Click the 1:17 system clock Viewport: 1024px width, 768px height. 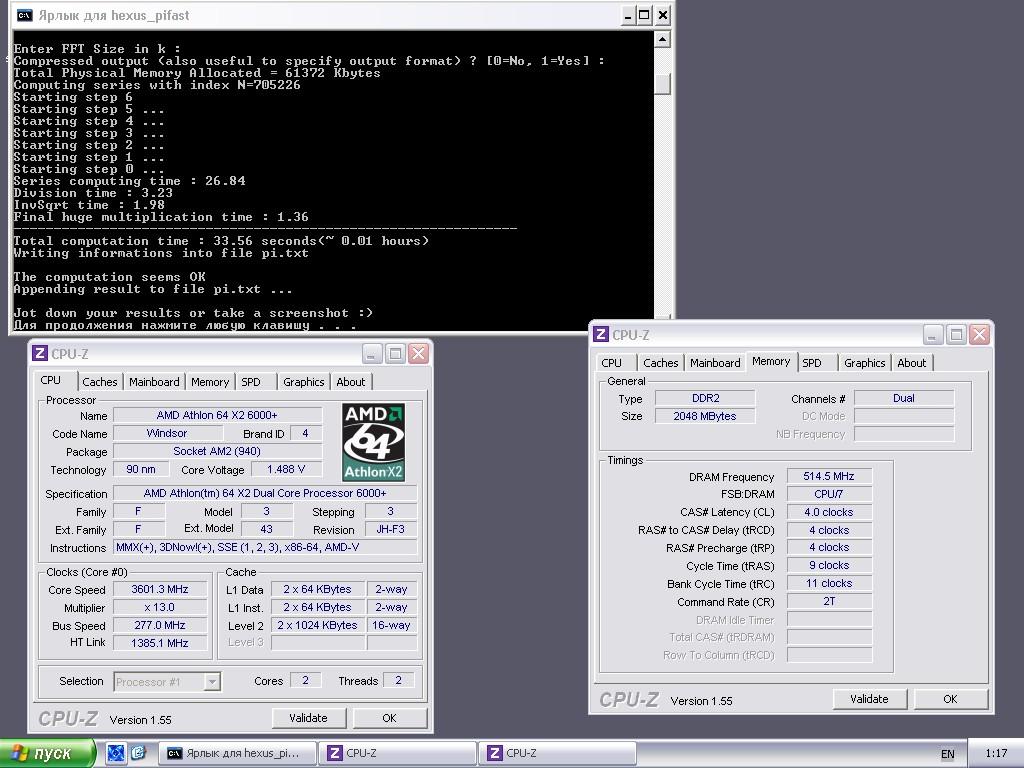996,753
